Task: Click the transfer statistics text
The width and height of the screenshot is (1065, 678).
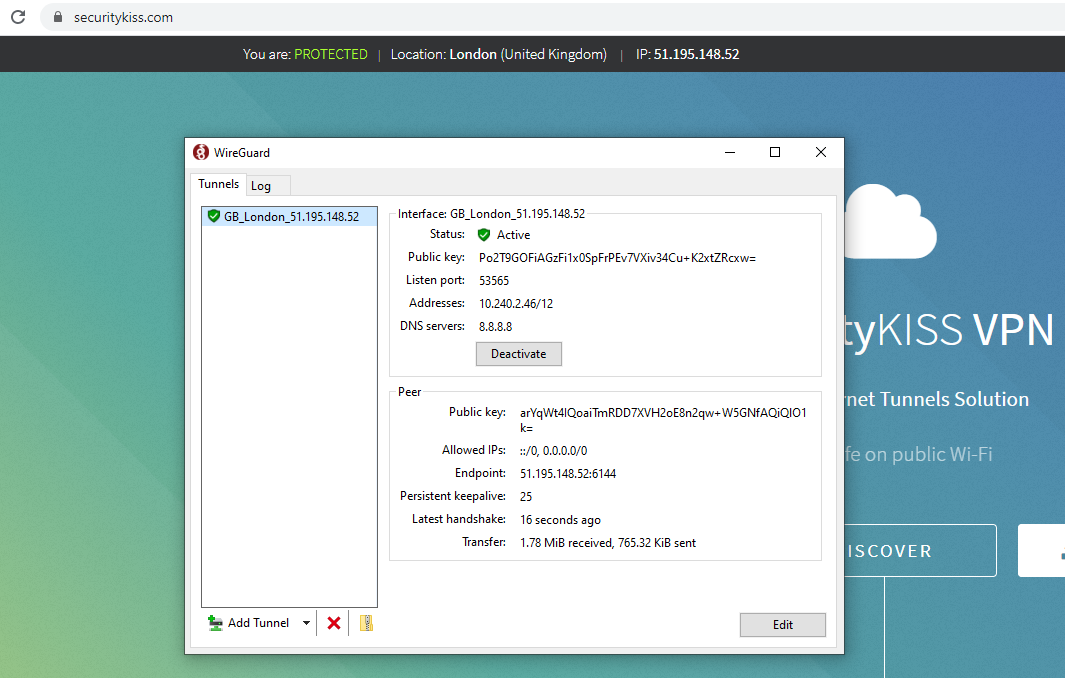Action: point(608,543)
